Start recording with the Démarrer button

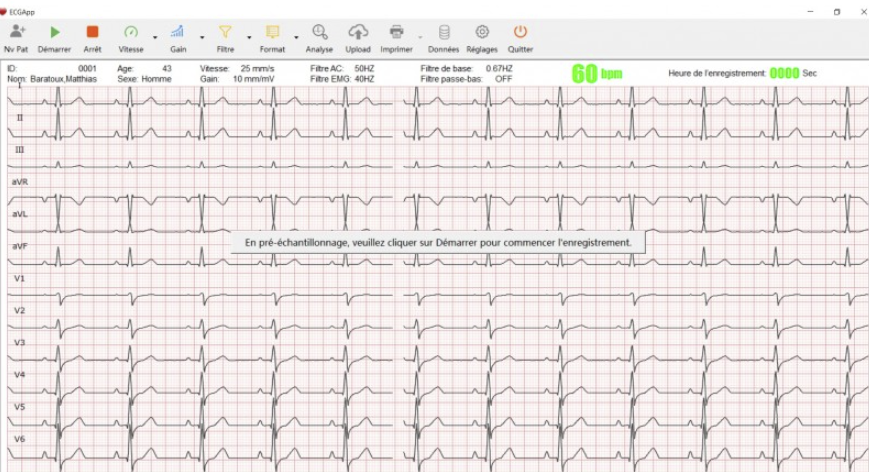coord(54,33)
